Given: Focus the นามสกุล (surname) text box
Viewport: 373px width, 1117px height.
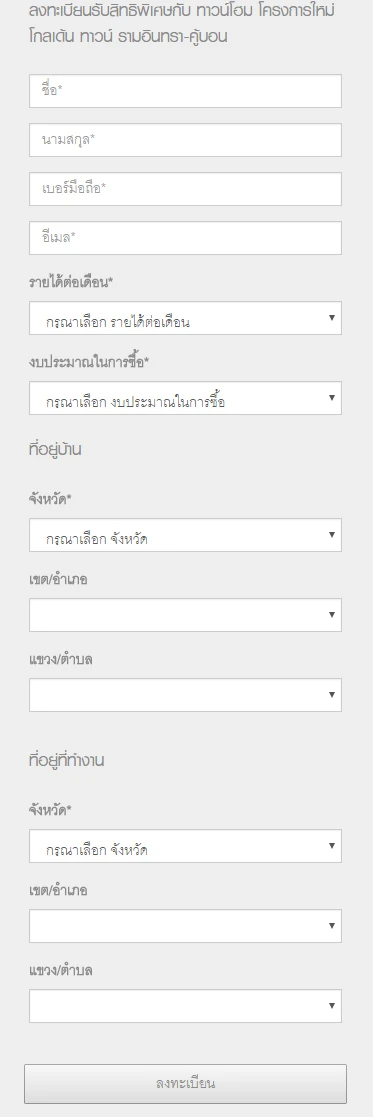Looking at the screenshot, I should tap(185, 140).
